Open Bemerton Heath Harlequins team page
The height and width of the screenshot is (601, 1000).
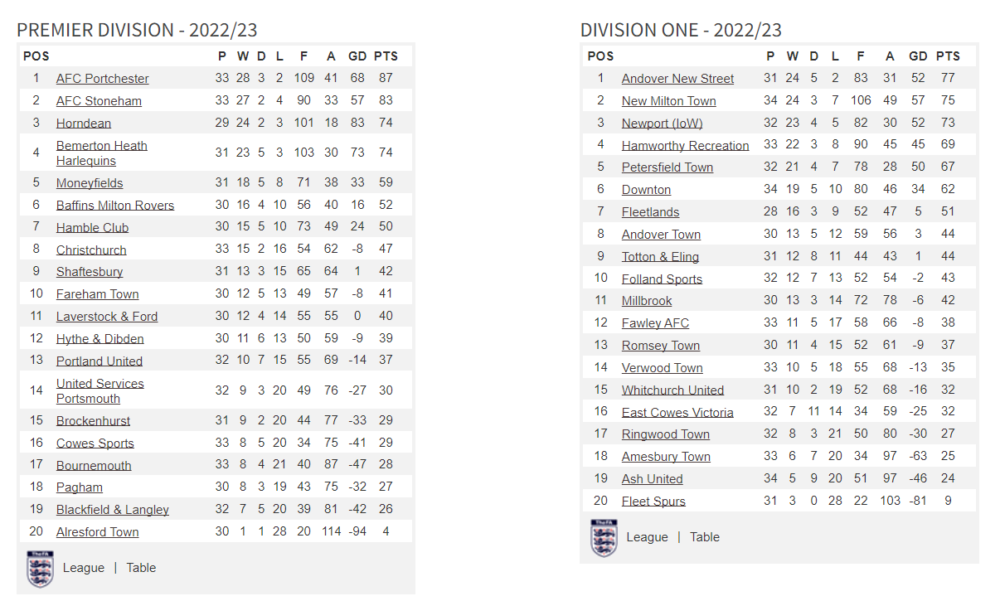[x=101, y=153]
